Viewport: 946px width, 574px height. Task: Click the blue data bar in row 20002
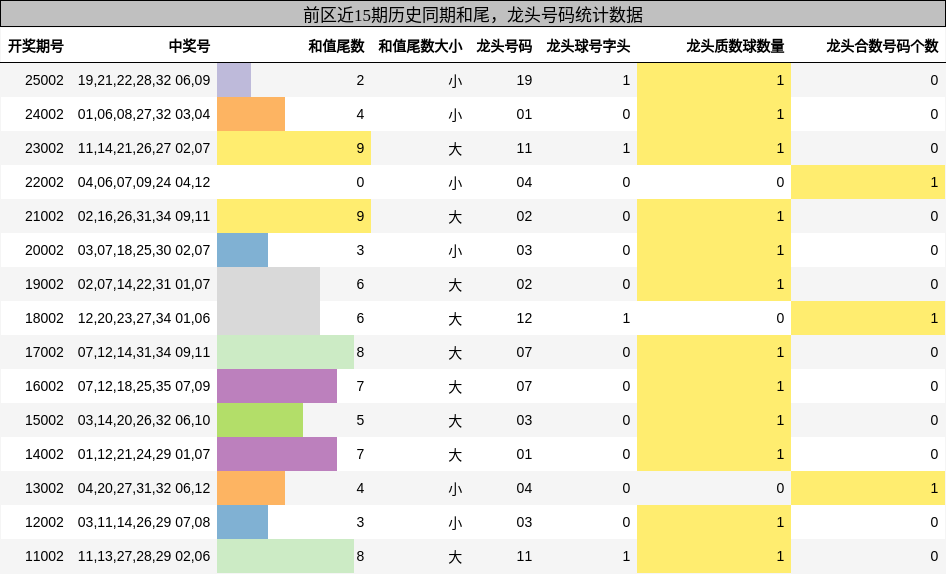tap(243, 250)
